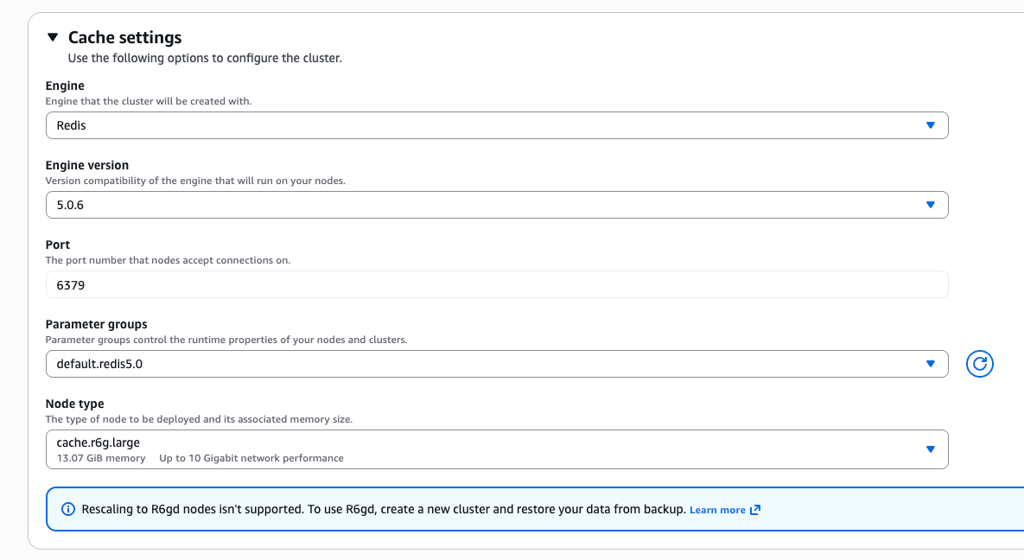Viewport: 1024px width, 560px height.
Task: Click the info icon in the rescaling notice
Action: (x=68, y=509)
